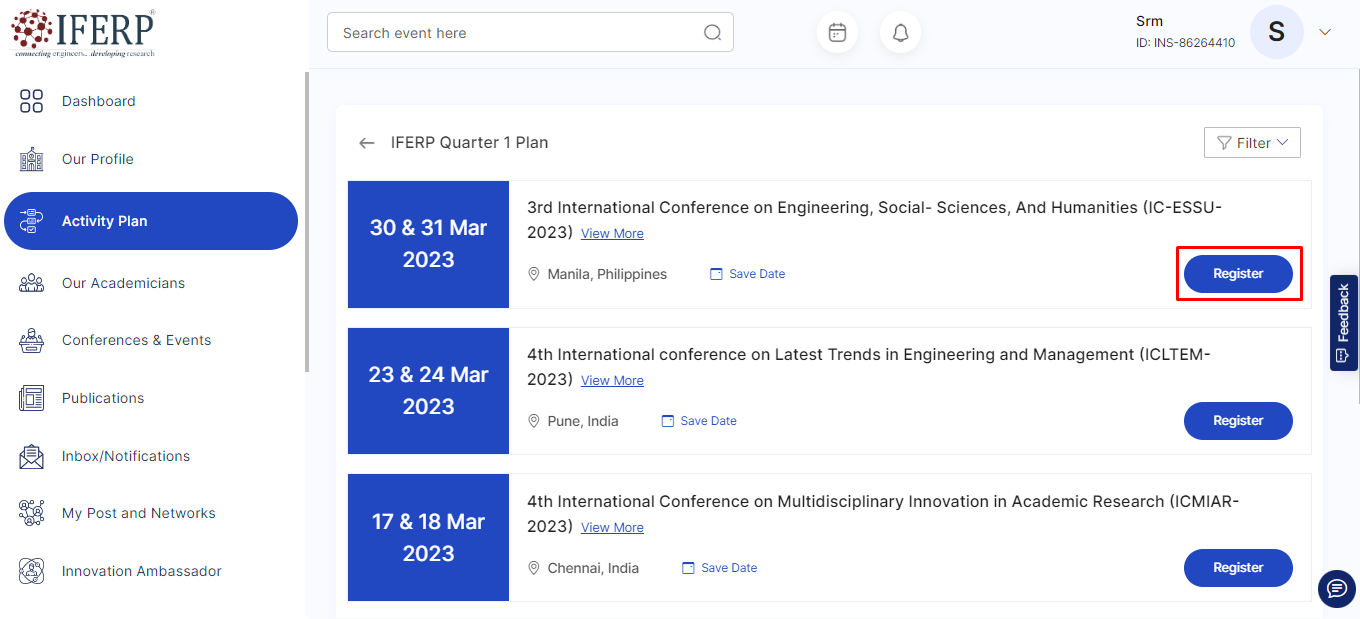Screen dimensions: 1360x619
Task: Go back using the left arrow icon
Action: [x=367, y=143]
